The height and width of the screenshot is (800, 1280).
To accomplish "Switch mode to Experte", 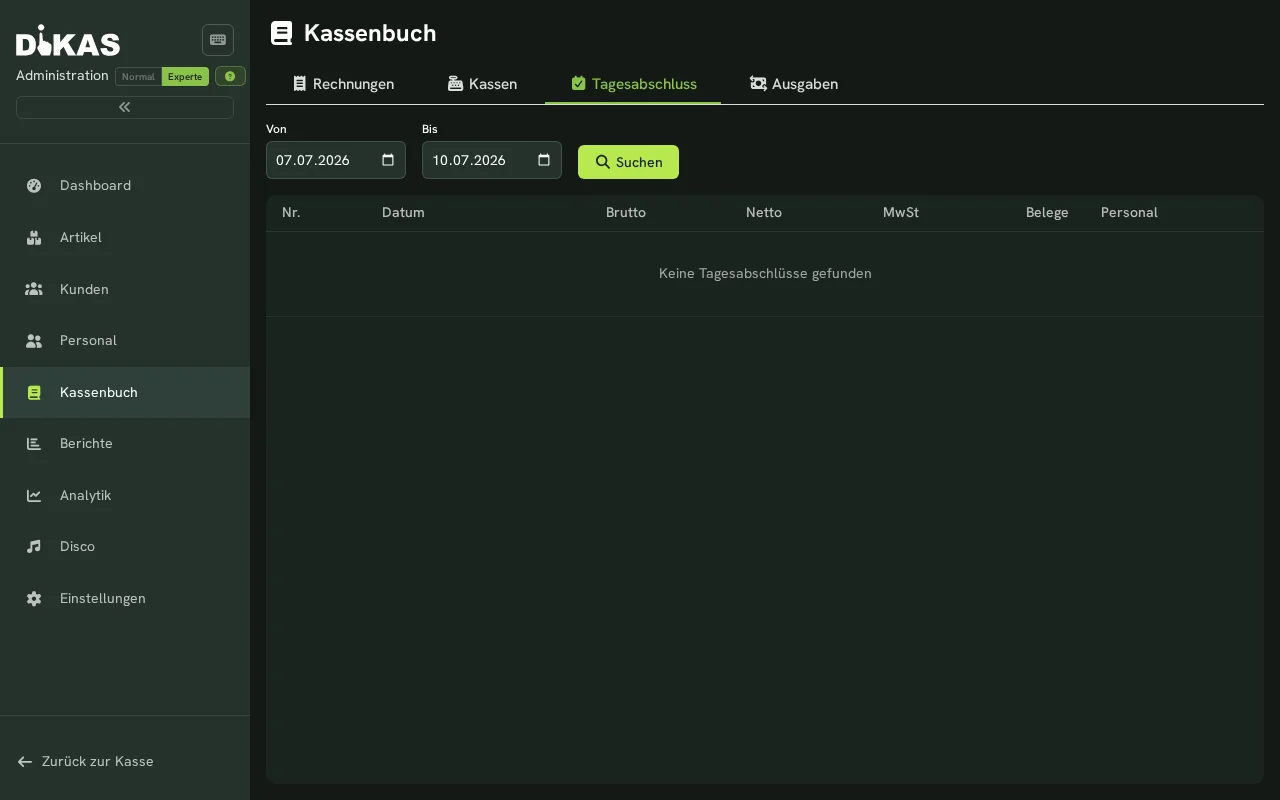I will [x=185, y=76].
